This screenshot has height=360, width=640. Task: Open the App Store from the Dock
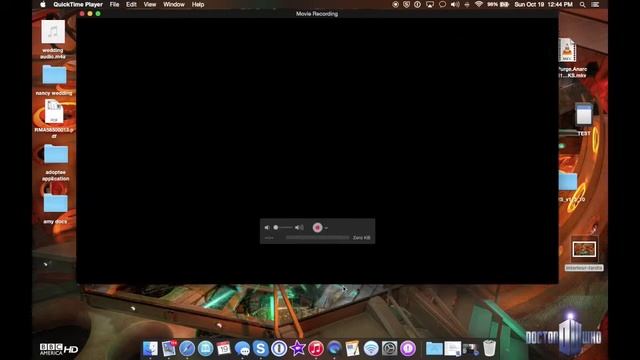pos(205,349)
